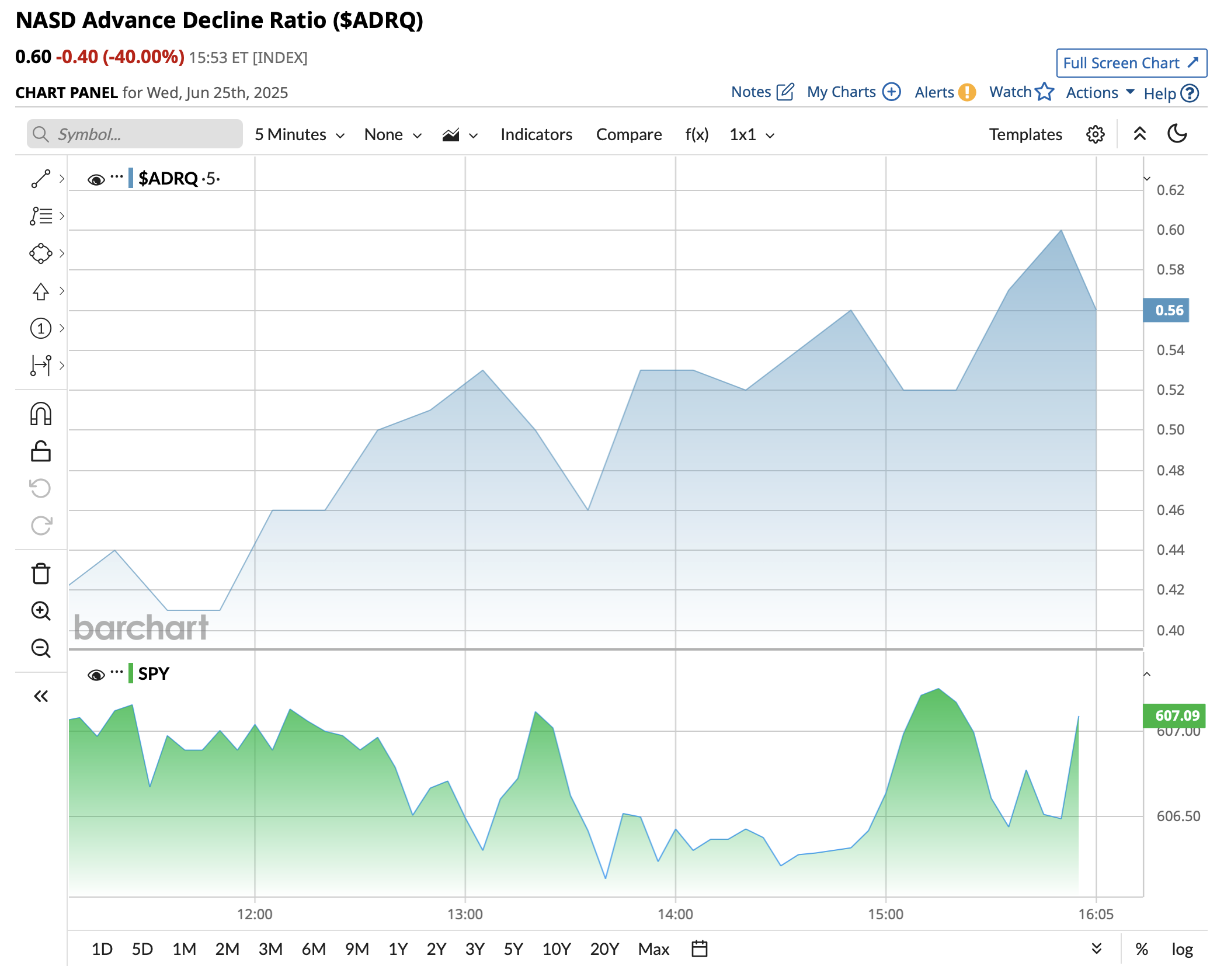The width and height of the screenshot is (1210, 980).
Task: Delete drawings with trash can icon
Action: click(x=40, y=574)
